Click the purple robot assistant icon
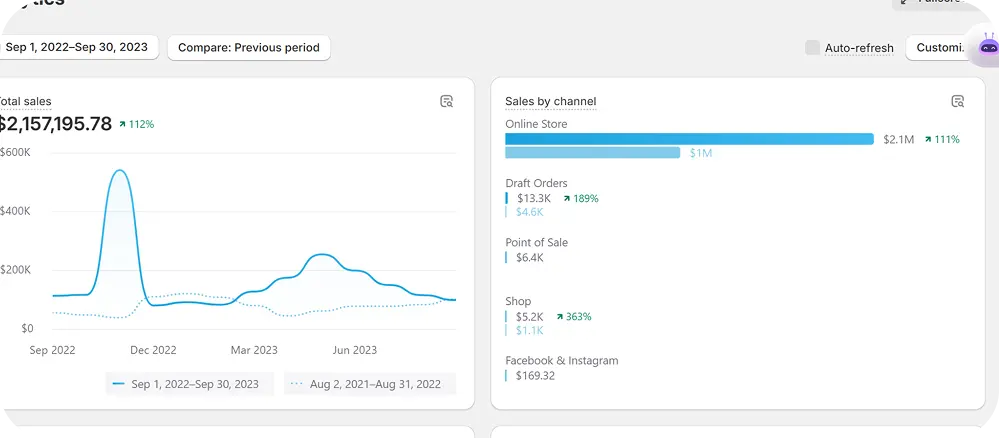Image resolution: width=999 pixels, height=438 pixels. pos(988,46)
